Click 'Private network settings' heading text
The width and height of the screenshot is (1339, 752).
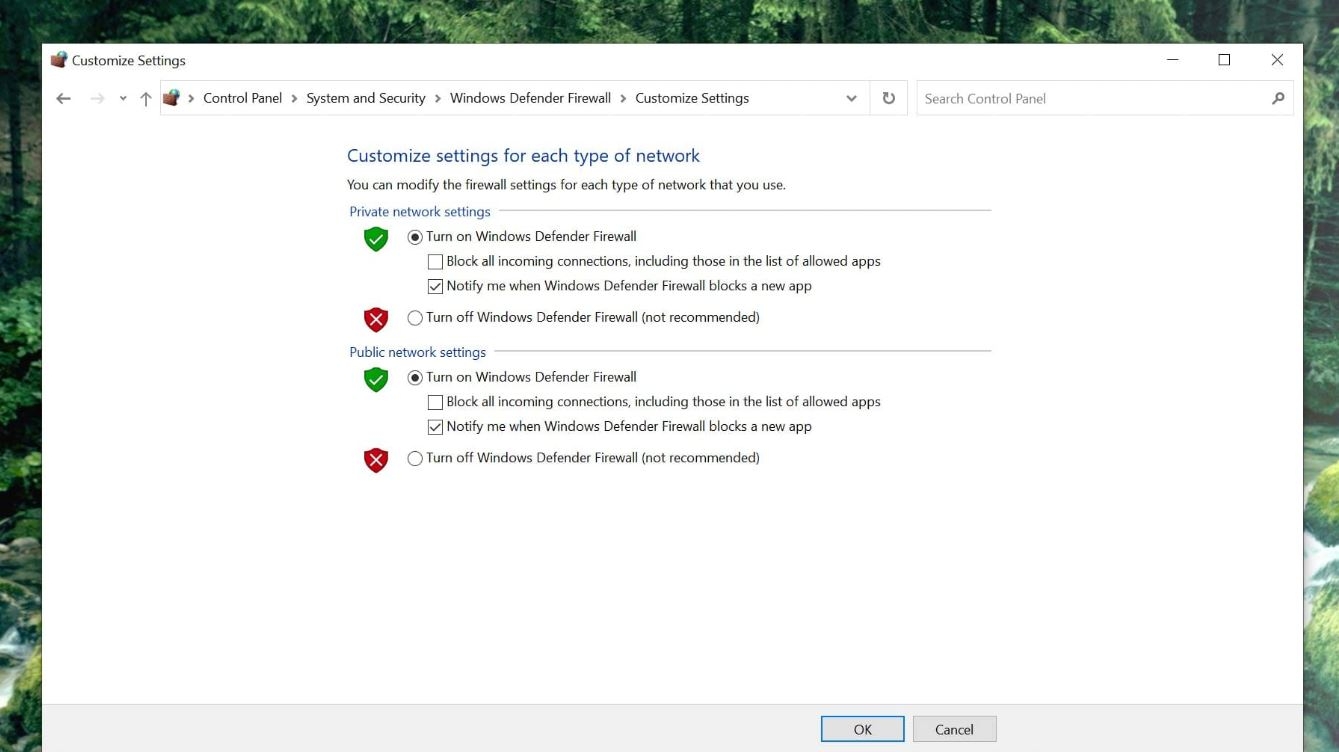coord(420,212)
